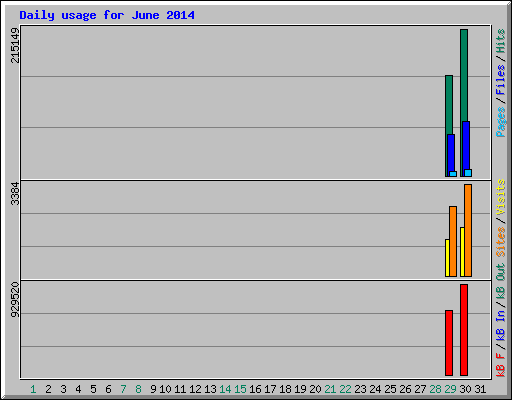The image size is (512, 400).
Task: Click day 3 on the x-axis
Action: 63,389
